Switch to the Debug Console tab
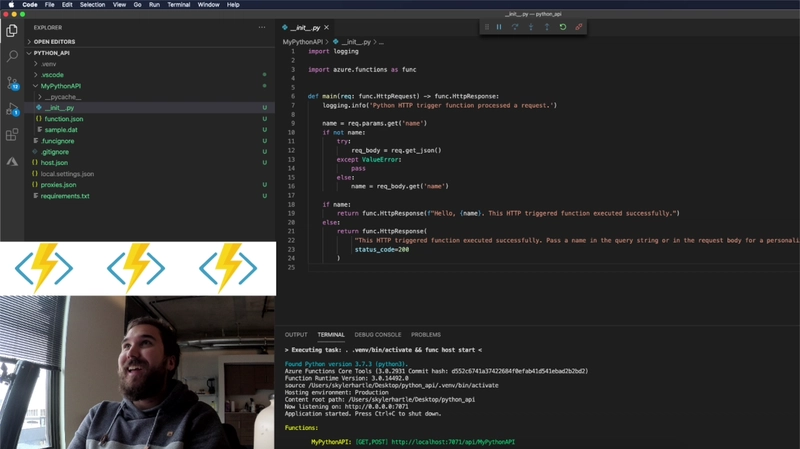The image size is (800, 449). [x=378, y=335]
